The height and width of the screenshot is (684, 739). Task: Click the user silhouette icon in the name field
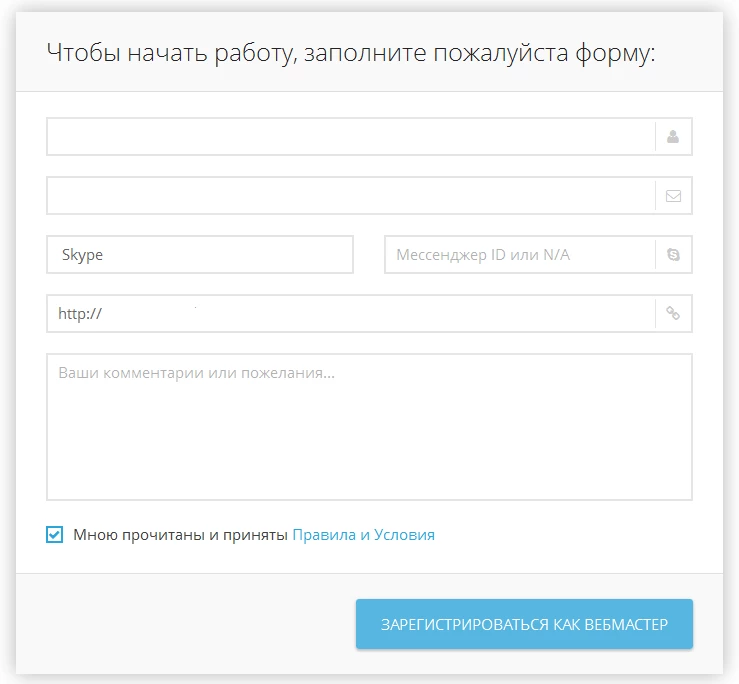(673, 137)
